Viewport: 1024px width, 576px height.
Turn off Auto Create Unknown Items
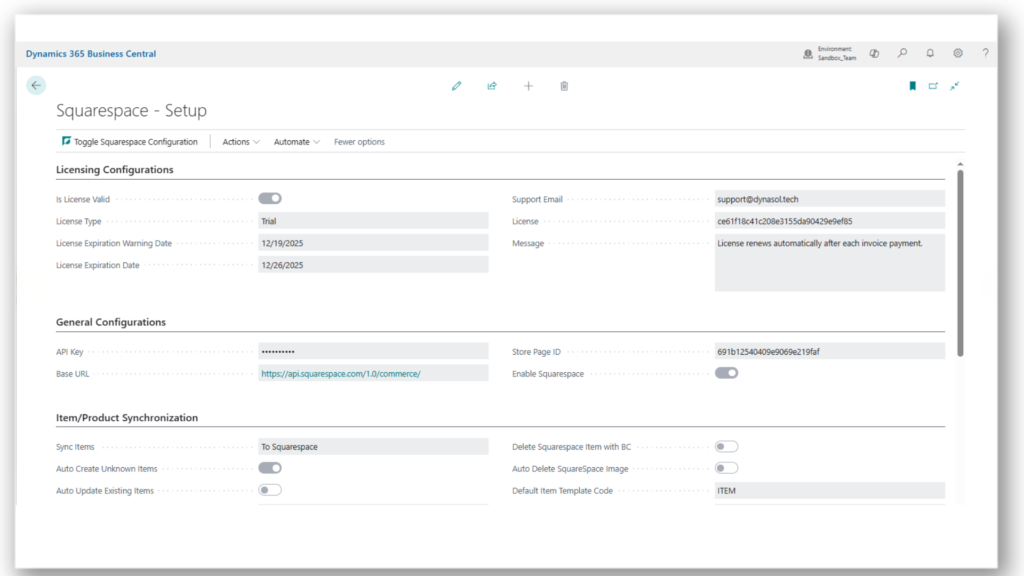click(x=268, y=467)
